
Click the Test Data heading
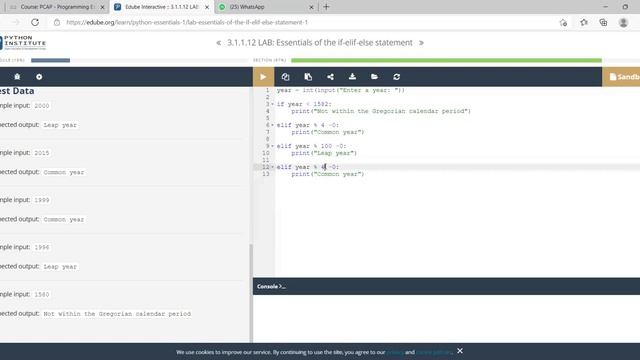tap(17, 91)
